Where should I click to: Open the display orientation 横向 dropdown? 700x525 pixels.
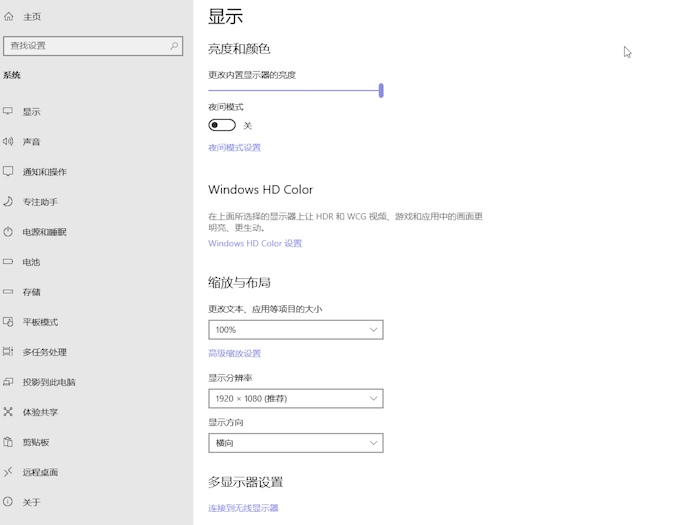[296, 443]
